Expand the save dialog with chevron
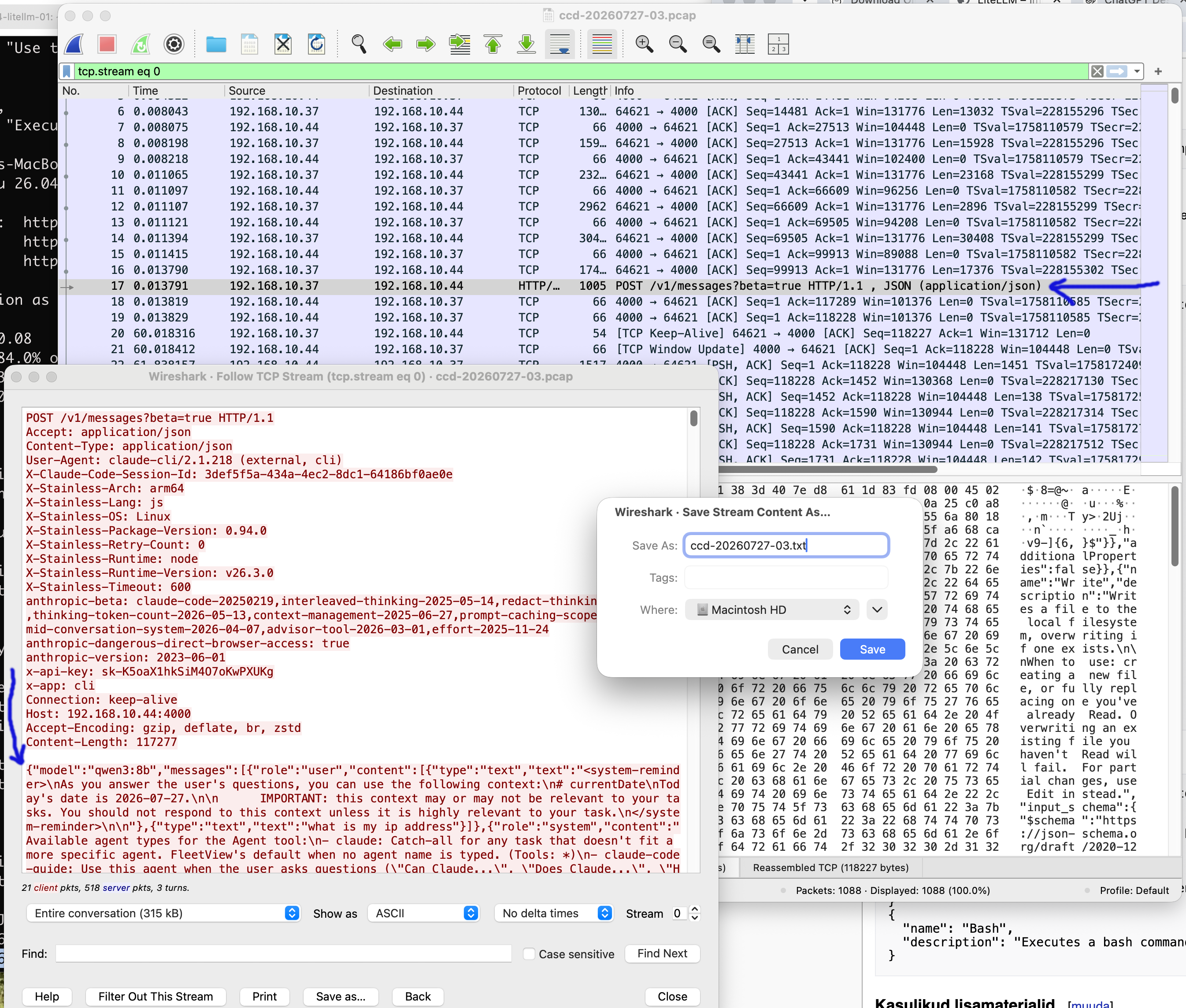The height and width of the screenshot is (1008, 1186). [x=877, y=610]
